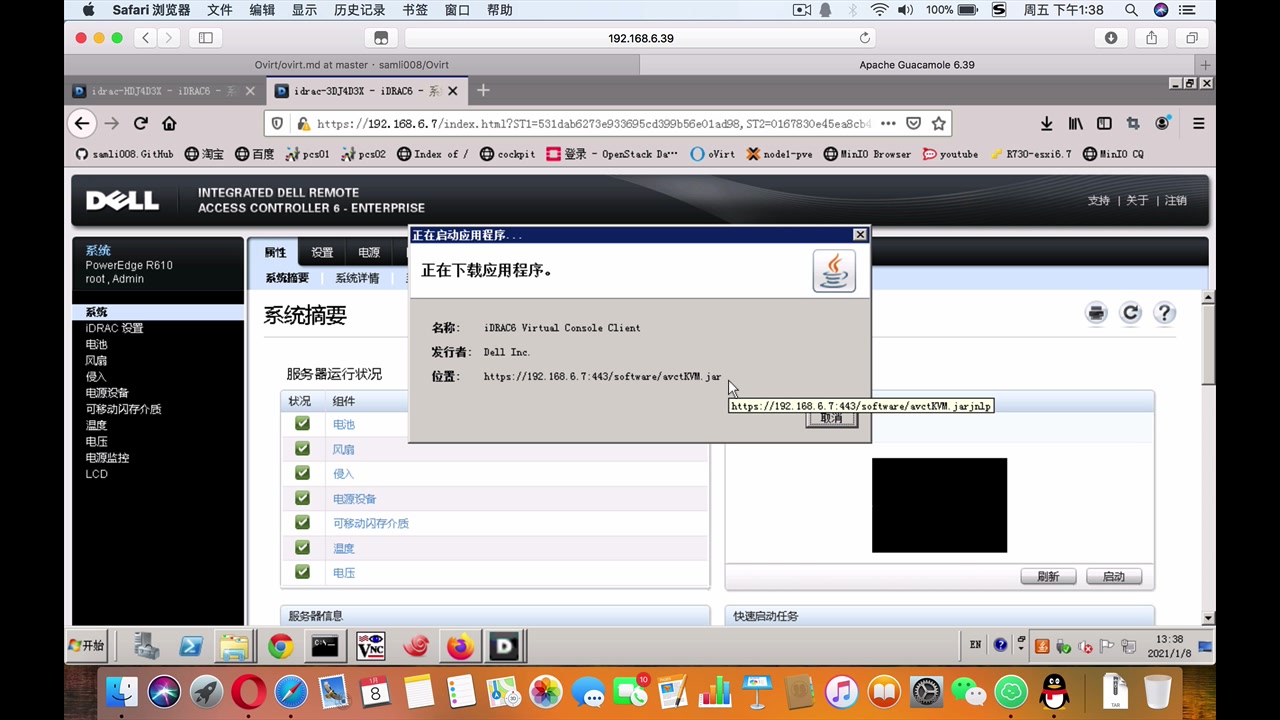Open Safari 文件 menu
The image size is (1280, 720).
coord(220,10)
